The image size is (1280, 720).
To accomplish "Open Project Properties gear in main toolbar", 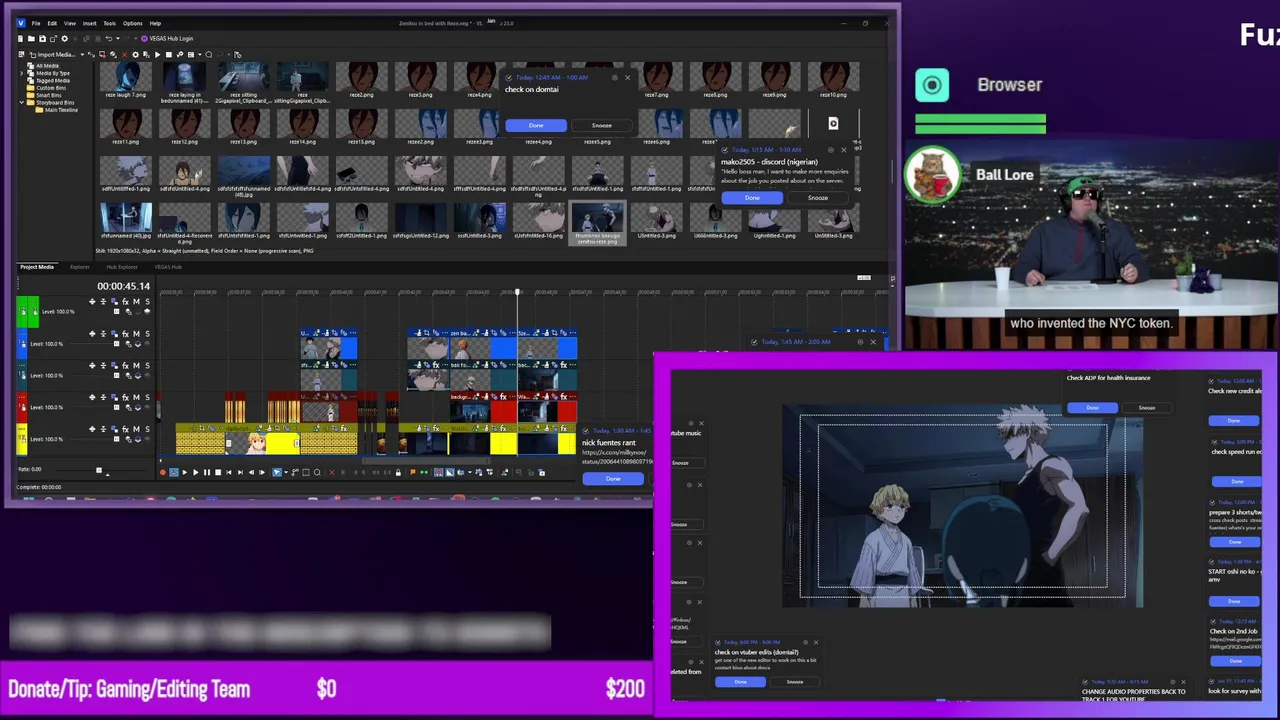I will [65, 39].
